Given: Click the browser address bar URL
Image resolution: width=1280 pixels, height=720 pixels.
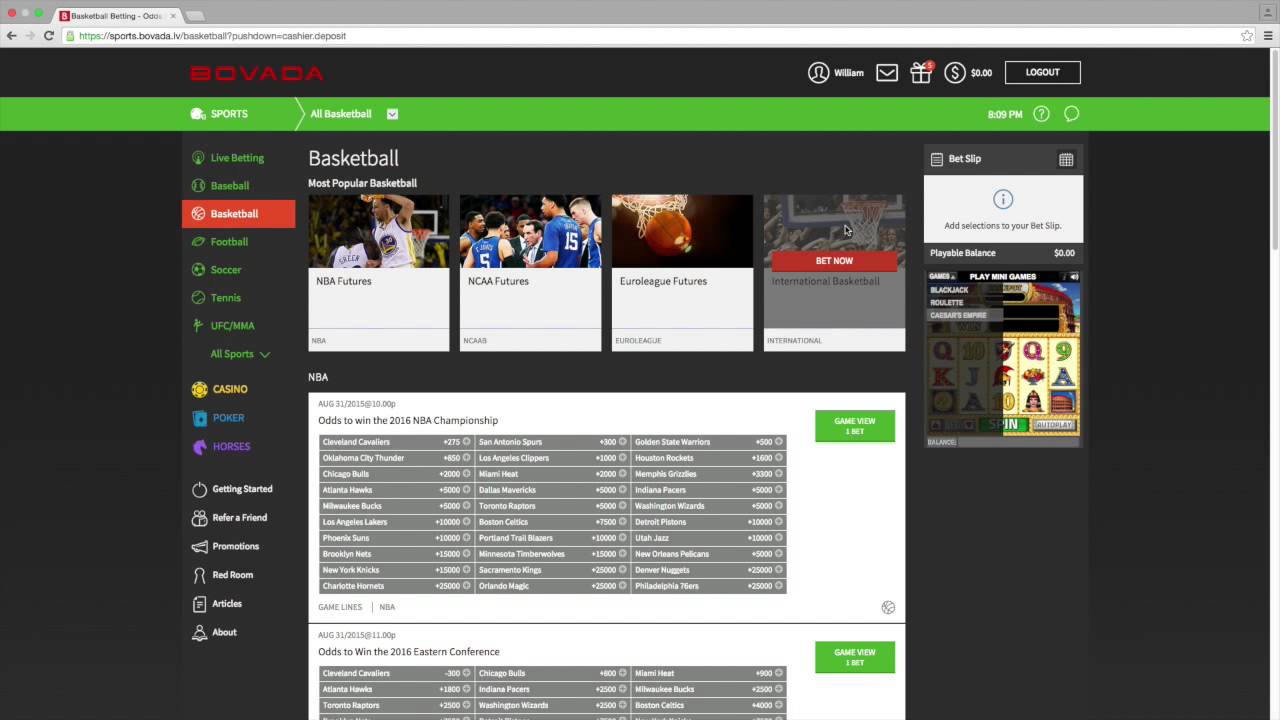Looking at the screenshot, I should [213, 36].
